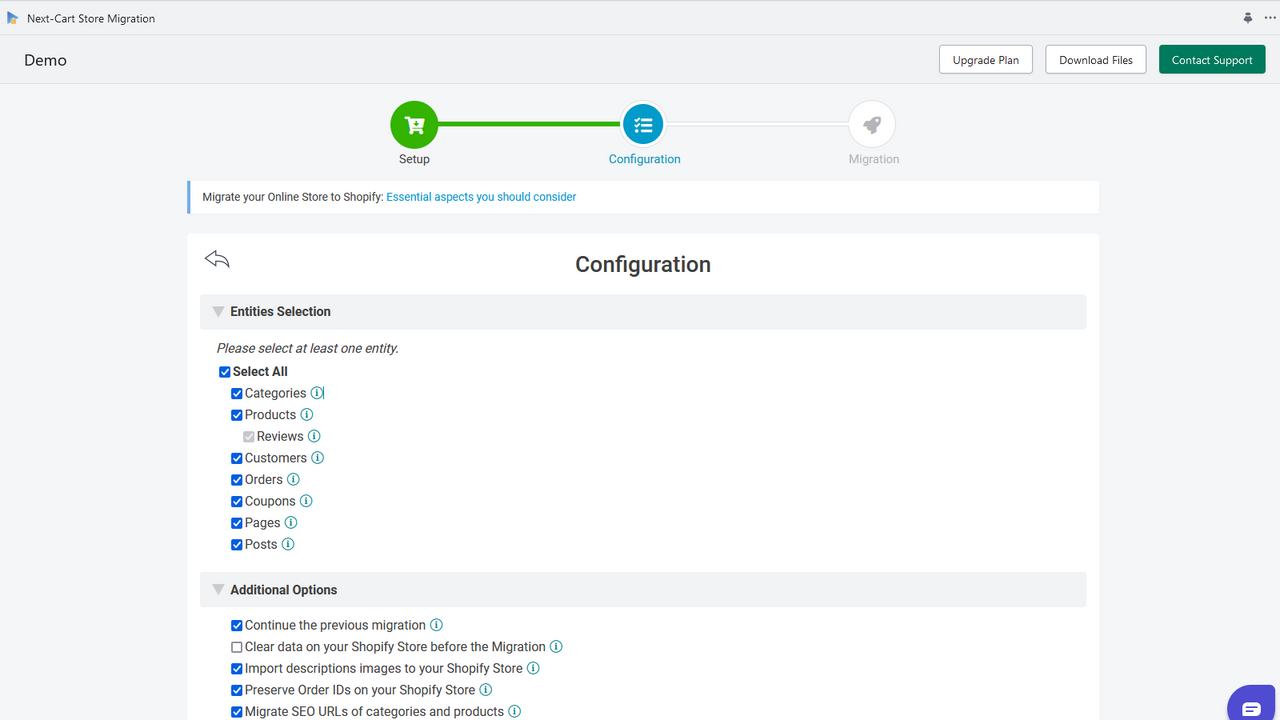Select the Configuration checklist step icon
This screenshot has height=720, width=1280.
coord(643,124)
